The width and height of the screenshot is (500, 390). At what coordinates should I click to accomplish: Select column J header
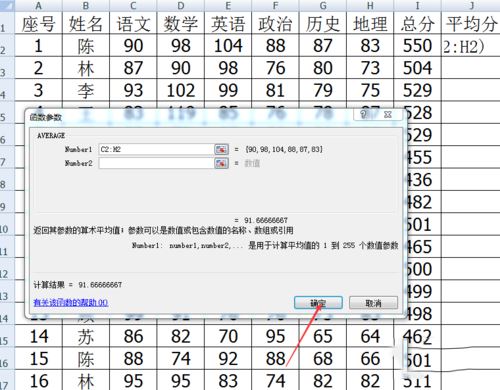point(471,6)
